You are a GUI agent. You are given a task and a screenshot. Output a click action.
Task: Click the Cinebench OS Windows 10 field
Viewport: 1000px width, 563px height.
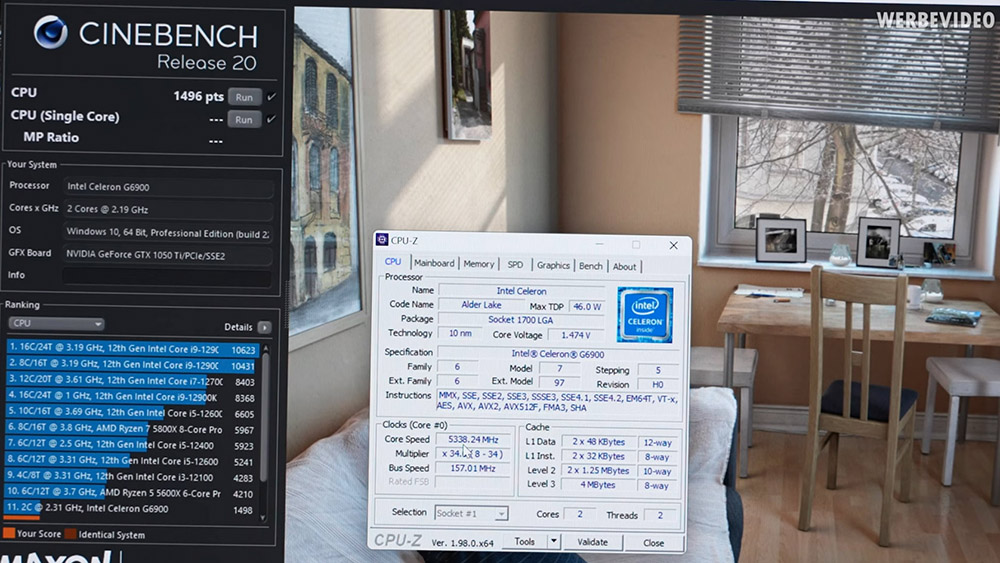168,232
